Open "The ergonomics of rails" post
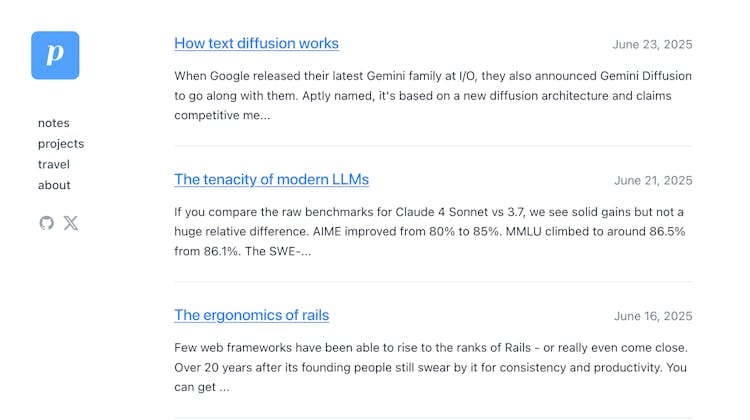The image size is (750, 420). (x=251, y=315)
